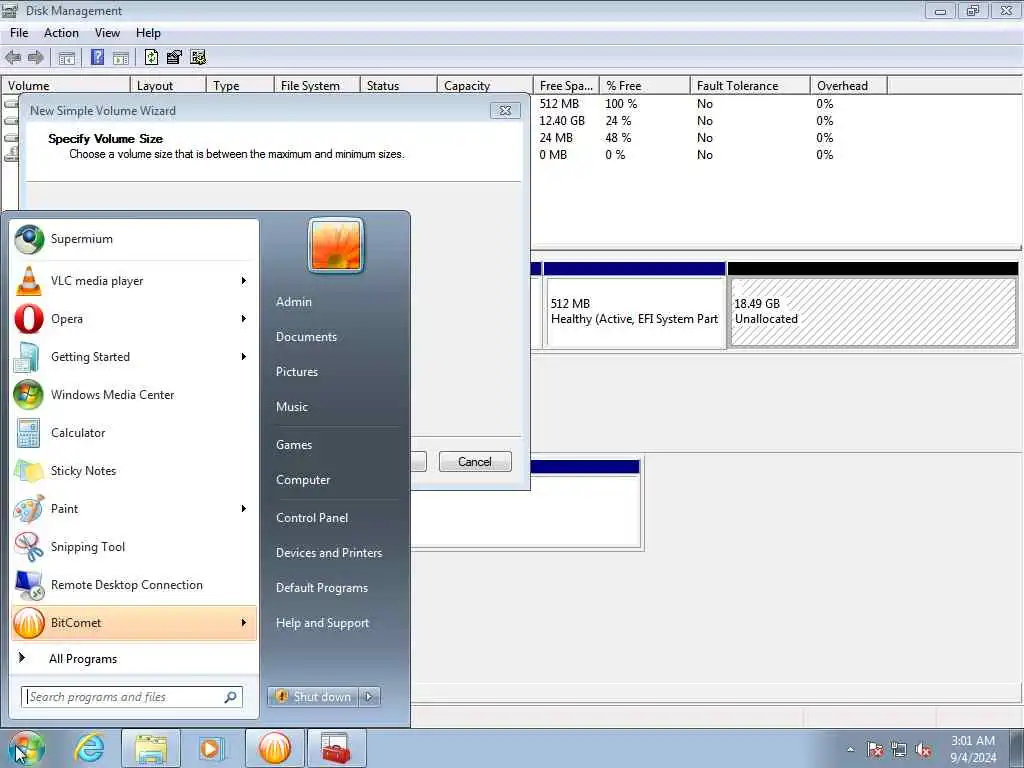1024x768 pixels.
Task: Switch to BitComet on the taskbar
Action: click(x=275, y=748)
